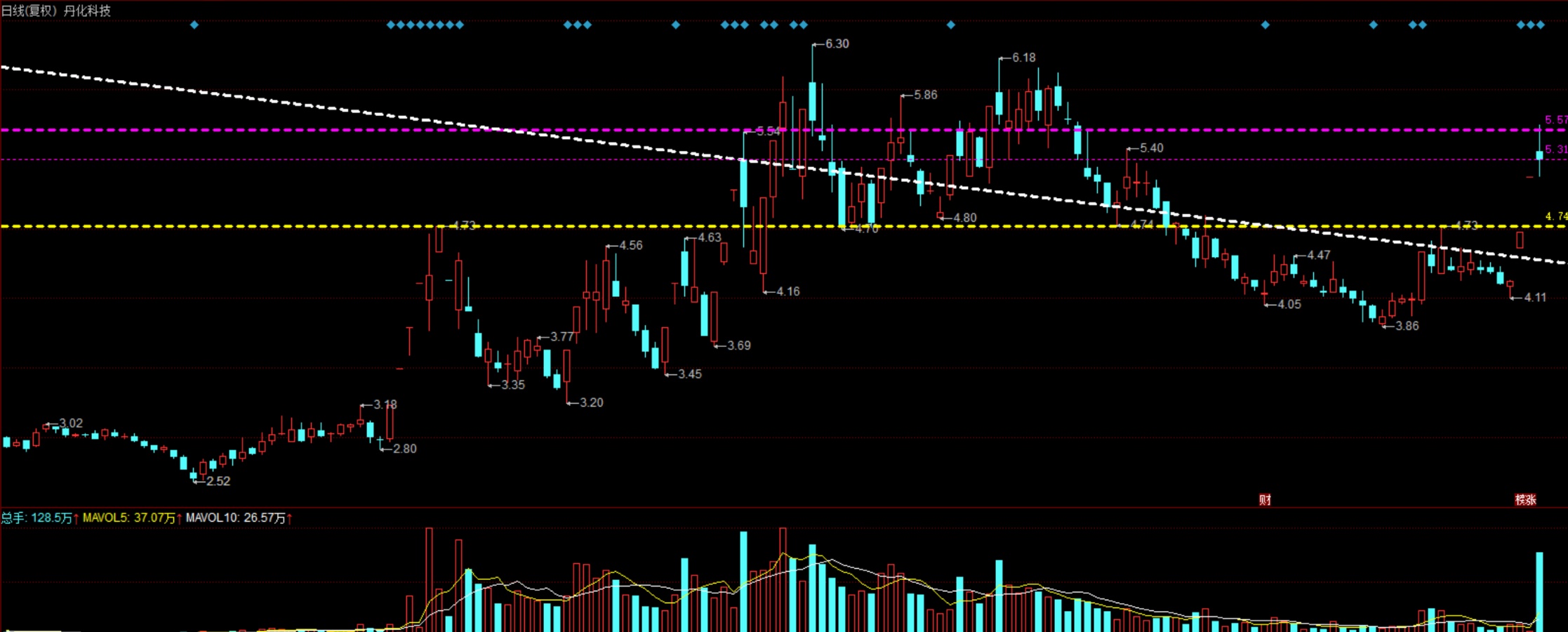
Task: Click the 4.16 low price label
Action: 788,291
